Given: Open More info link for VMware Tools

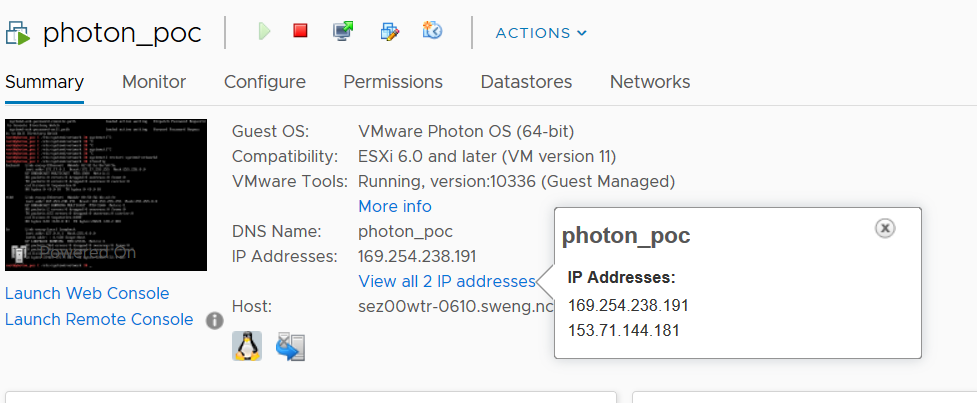Looking at the screenshot, I should click(x=395, y=206).
